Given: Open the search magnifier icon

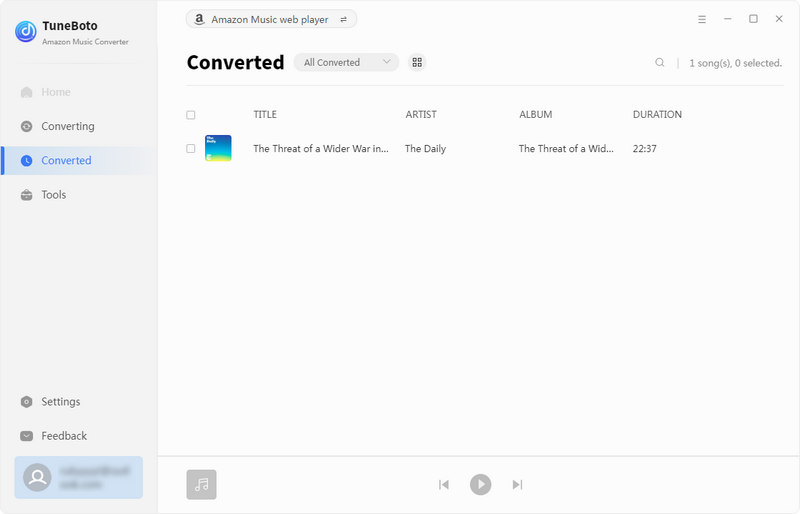Looking at the screenshot, I should [660, 62].
